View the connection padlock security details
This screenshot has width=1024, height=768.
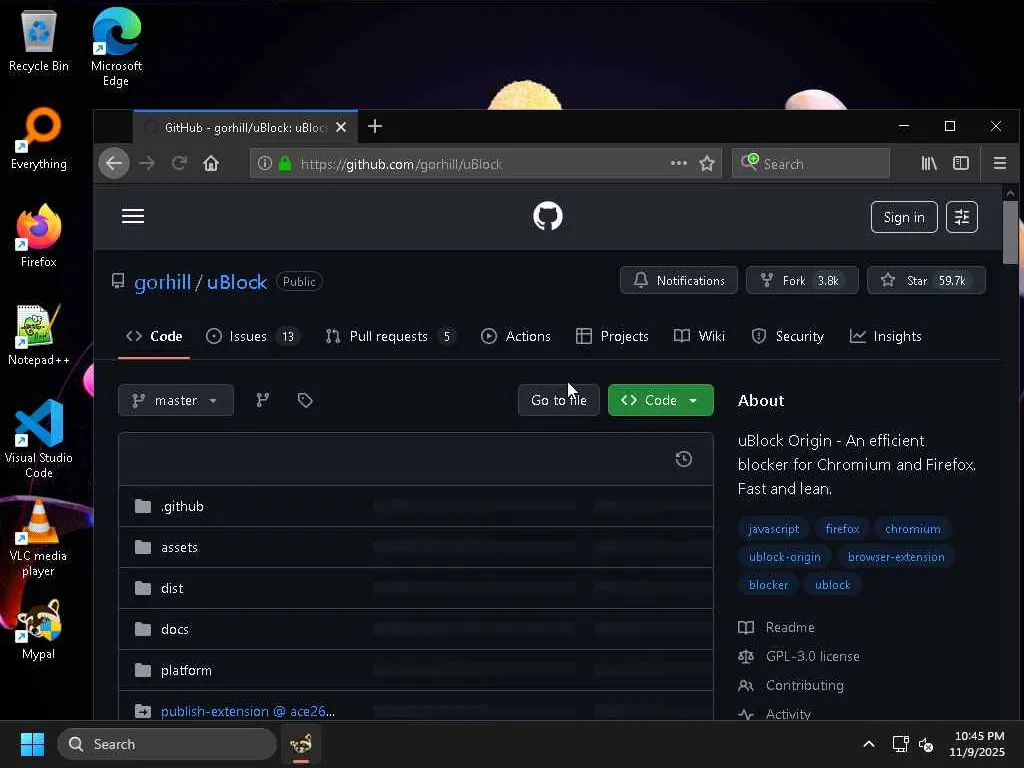[x=285, y=163]
